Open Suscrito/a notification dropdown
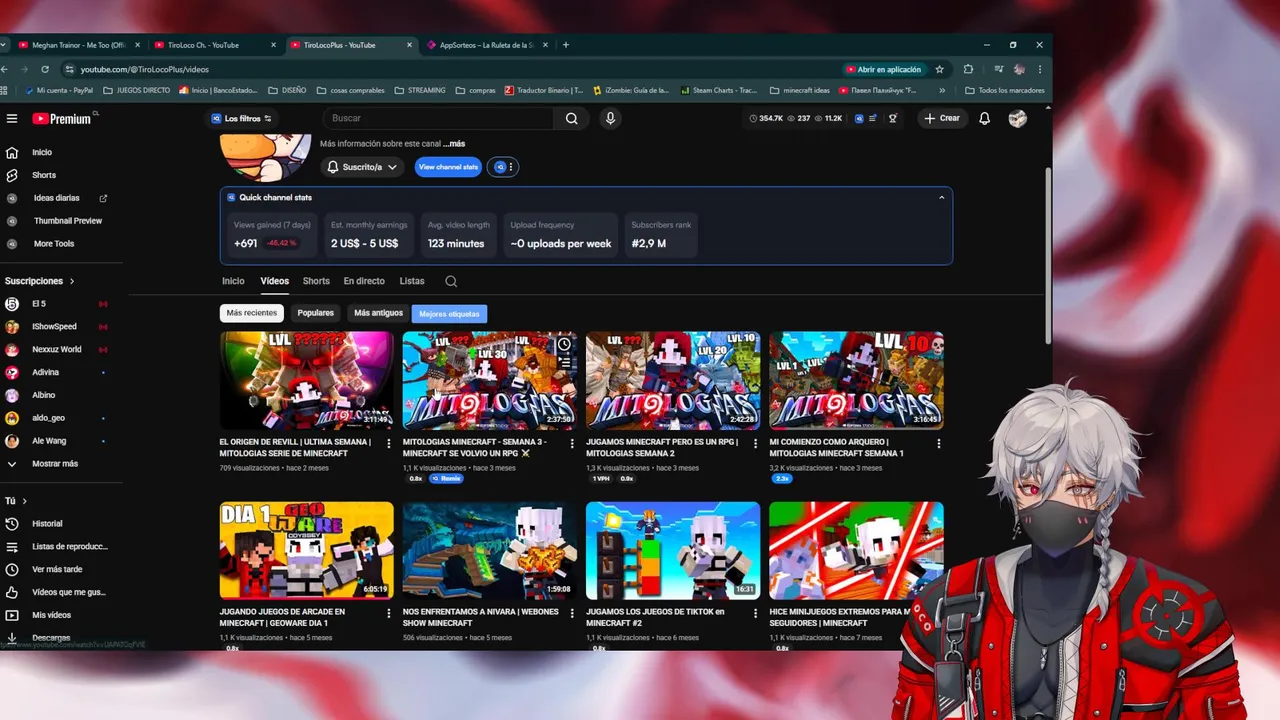This screenshot has width=1280, height=720. click(x=363, y=167)
